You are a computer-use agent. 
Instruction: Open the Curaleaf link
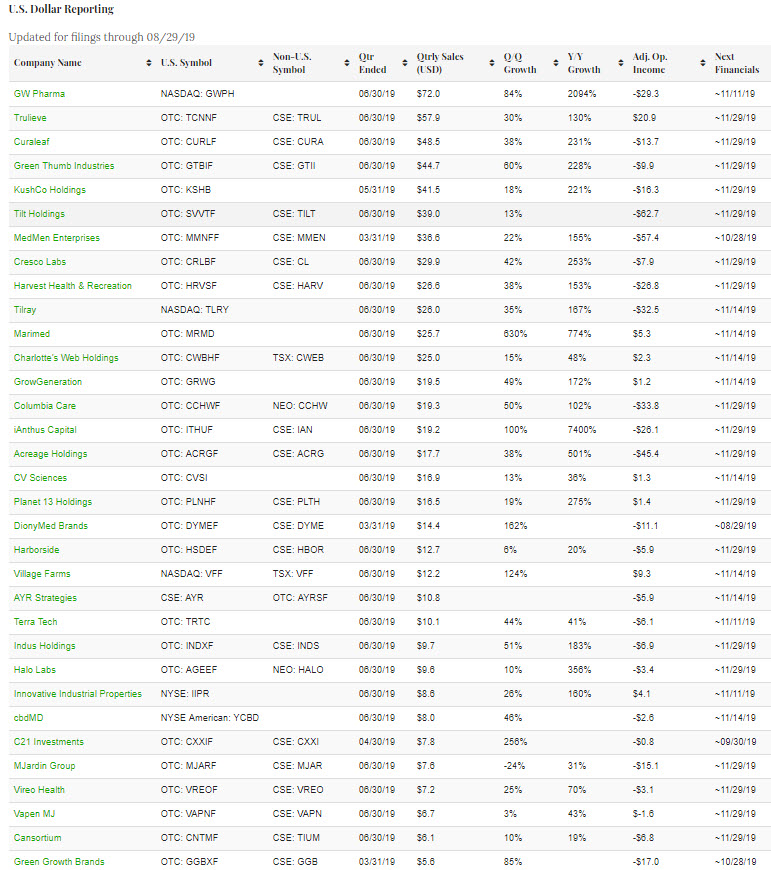(x=32, y=142)
